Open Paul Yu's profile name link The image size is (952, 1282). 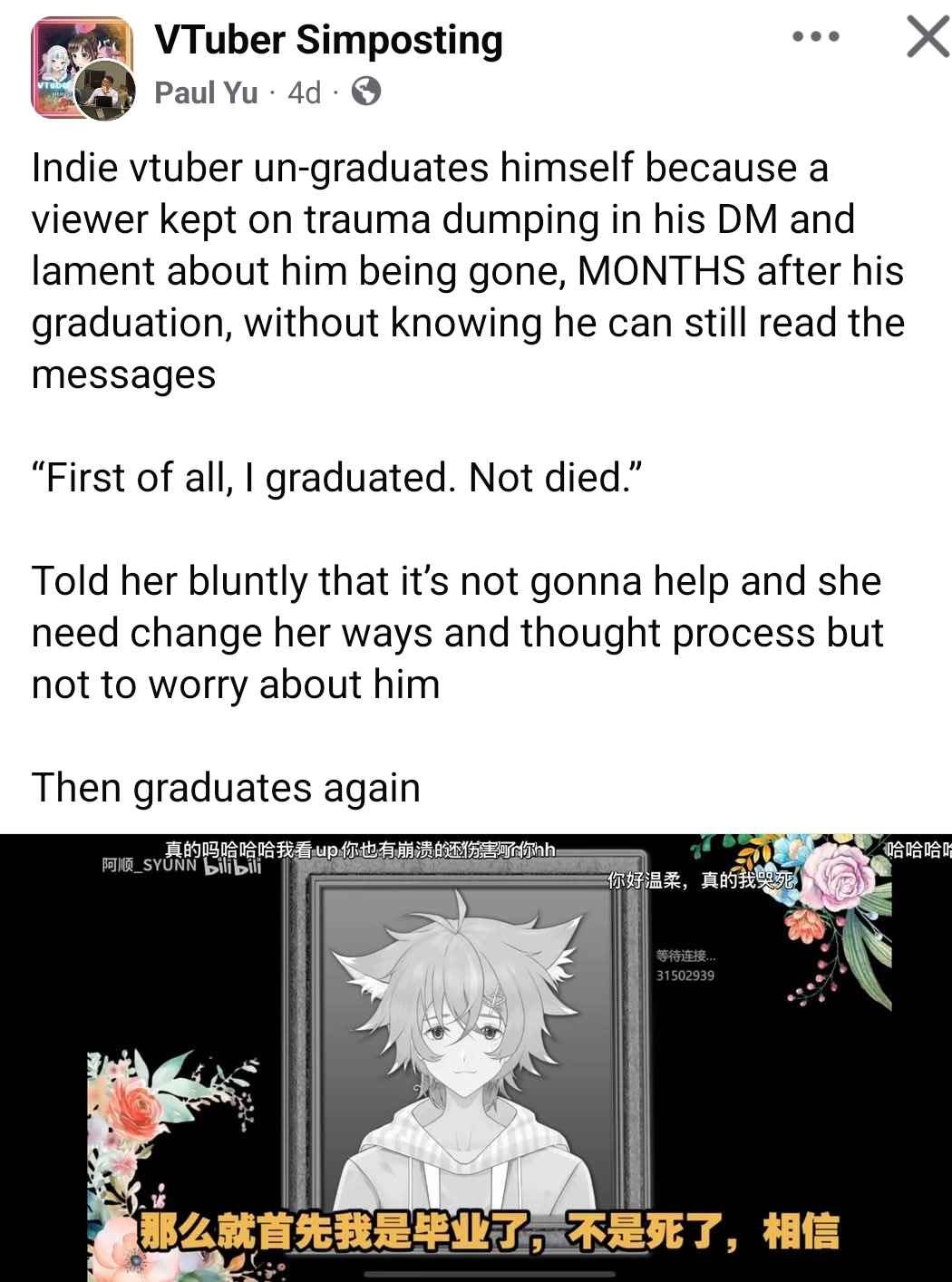pos(206,92)
